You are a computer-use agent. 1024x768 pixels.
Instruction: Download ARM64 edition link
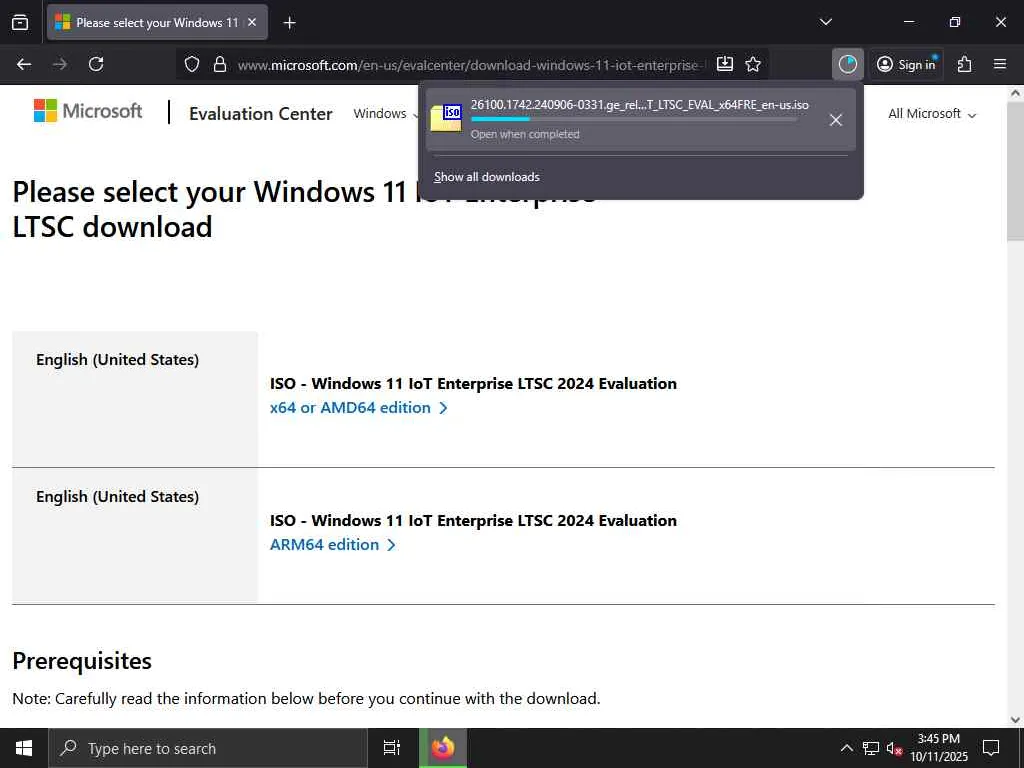[x=332, y=545]
